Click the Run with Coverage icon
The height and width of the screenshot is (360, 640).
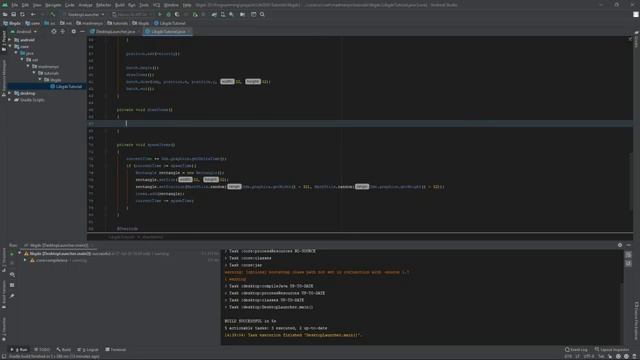(x=177, y=14)
